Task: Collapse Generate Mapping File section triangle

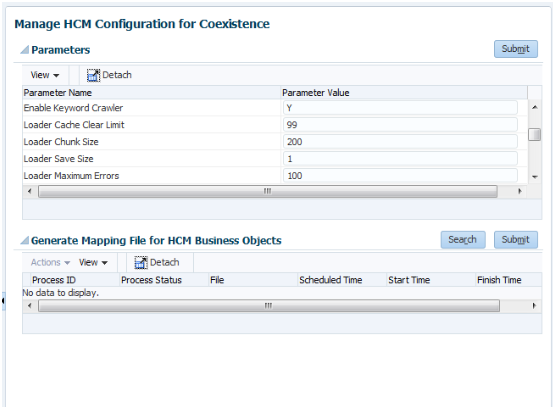Action: pos(24,241)
